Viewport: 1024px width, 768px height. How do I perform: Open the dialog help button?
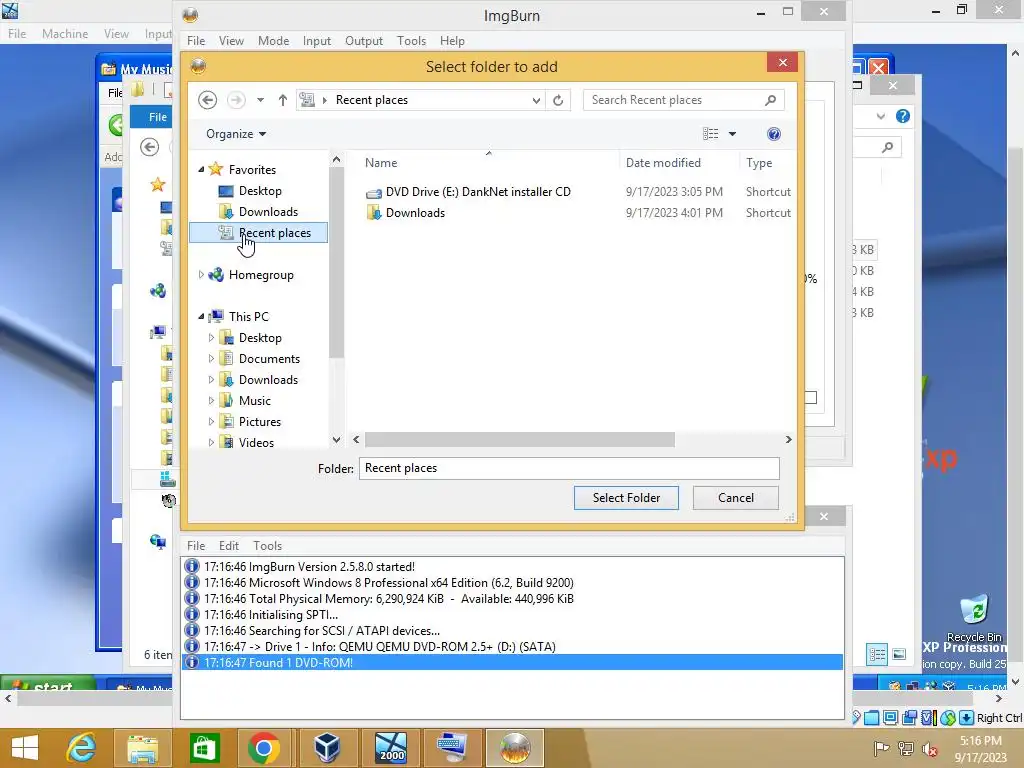pyautogui.click(x=773, y=134)
